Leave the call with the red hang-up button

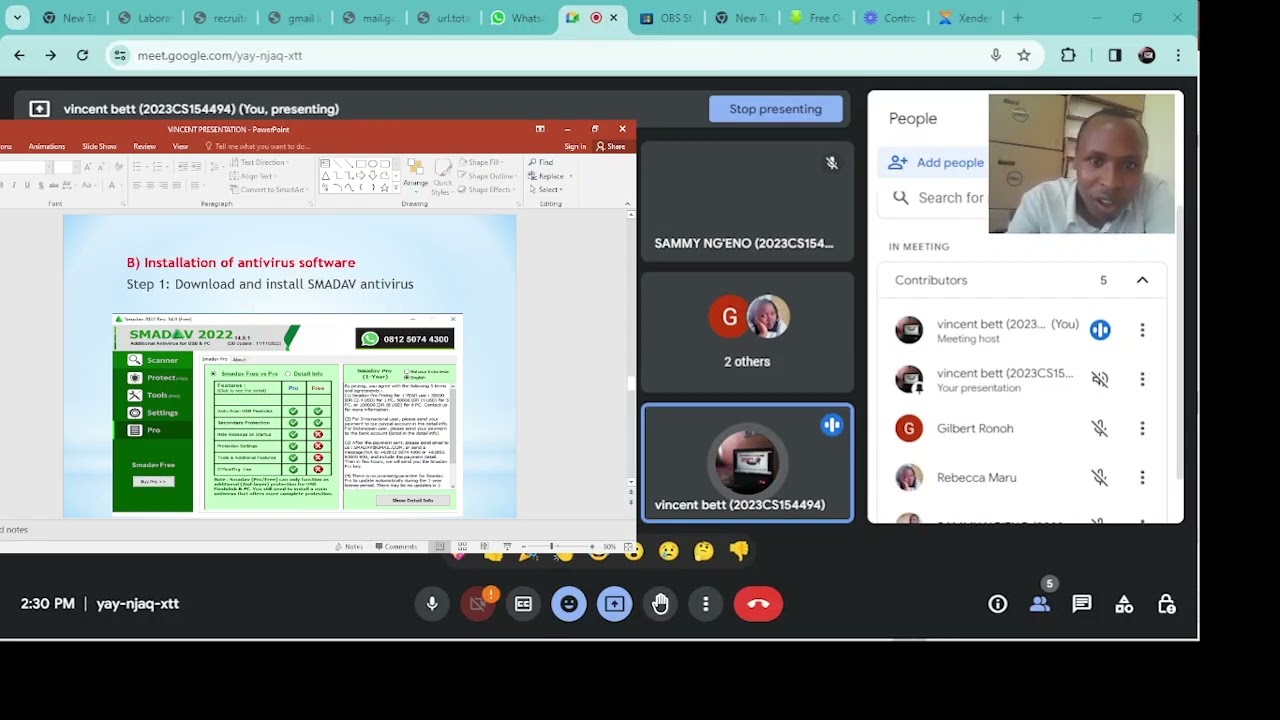[758, 604]
